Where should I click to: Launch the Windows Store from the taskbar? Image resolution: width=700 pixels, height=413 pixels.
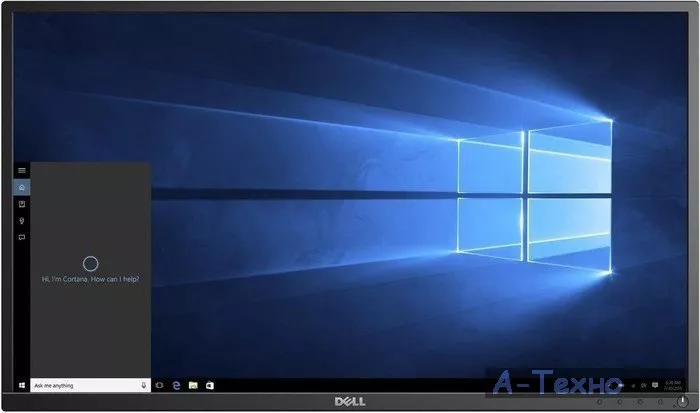210,384
